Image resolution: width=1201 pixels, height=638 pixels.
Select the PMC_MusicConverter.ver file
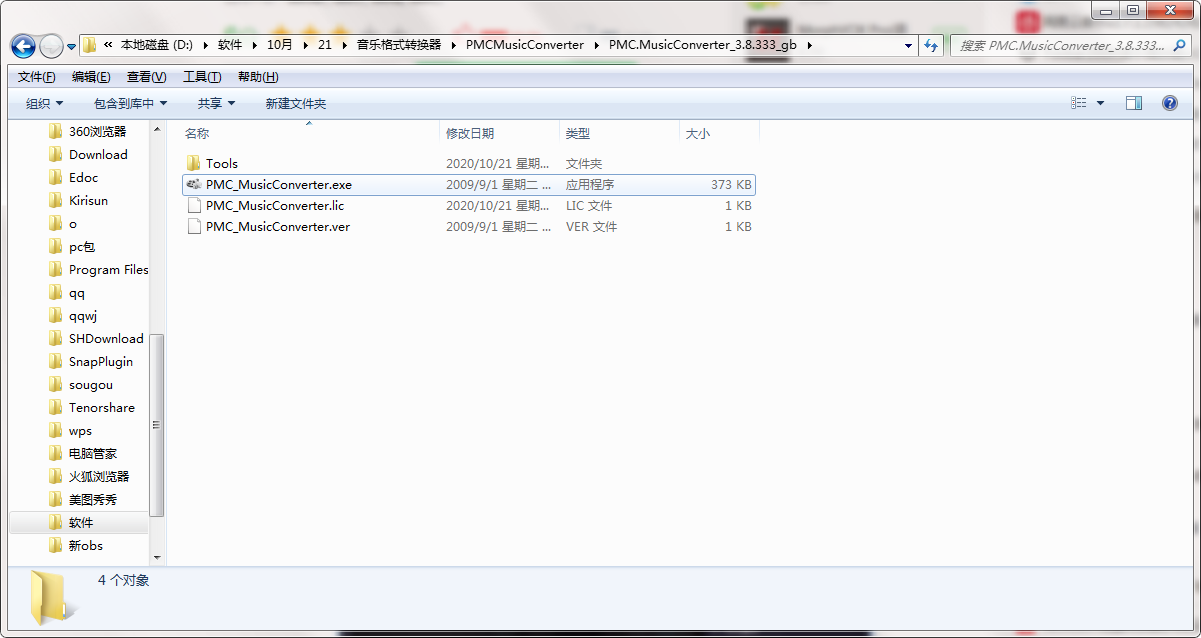pyautogui.click(x=277, y=227)
